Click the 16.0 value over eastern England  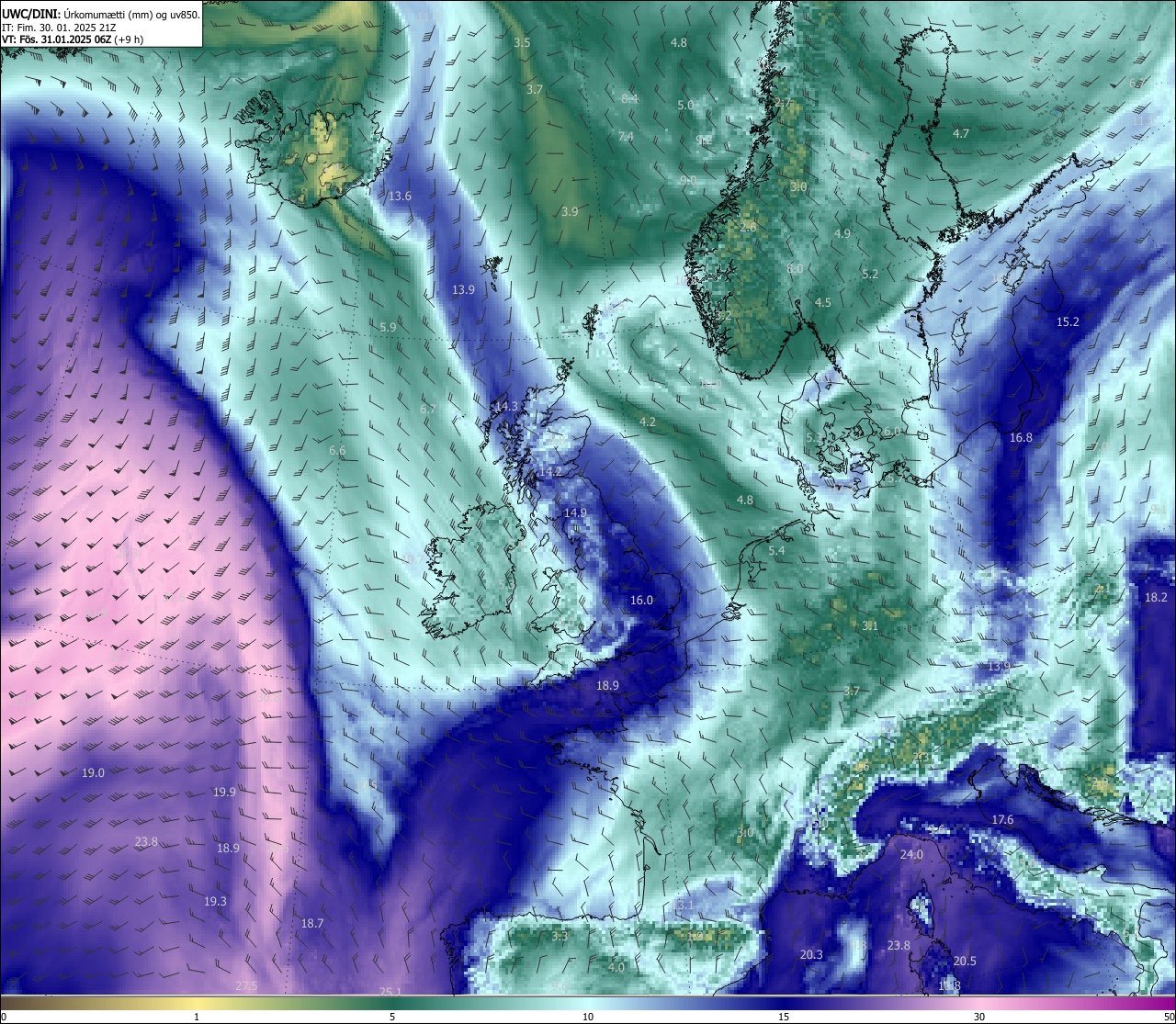point(641,600)
